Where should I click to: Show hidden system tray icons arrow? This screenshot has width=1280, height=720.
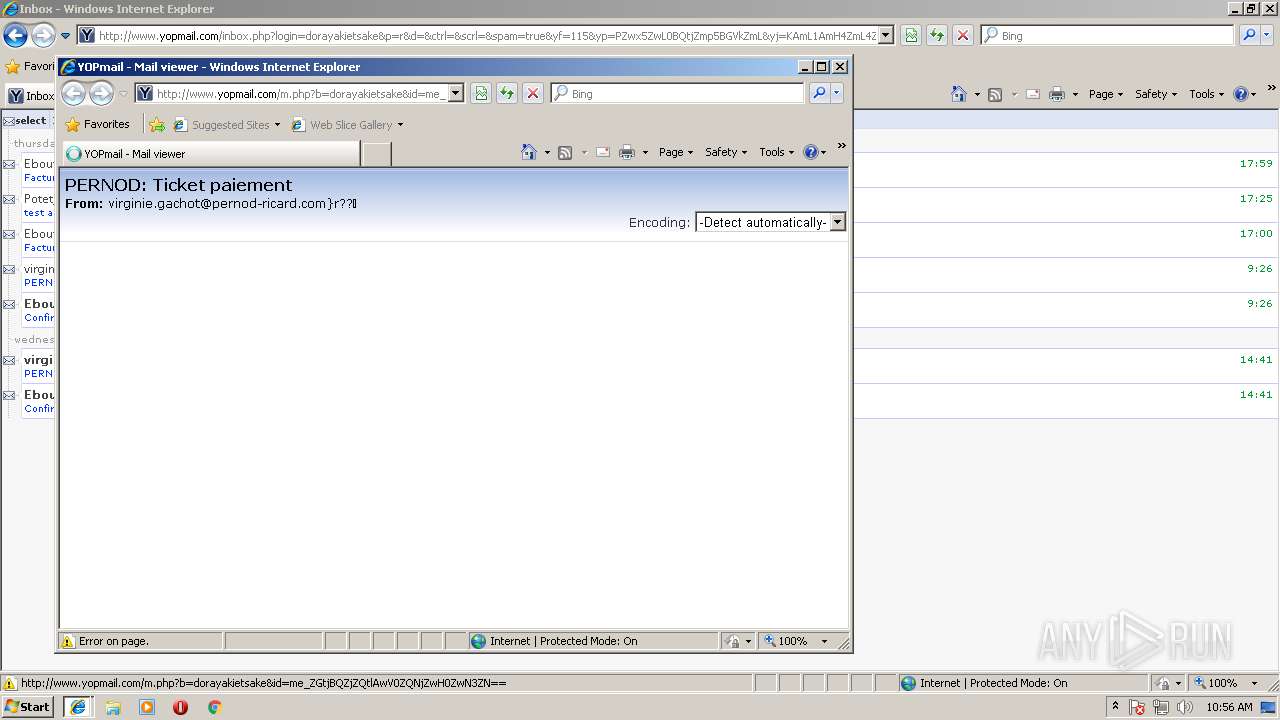pos(1115,707)
